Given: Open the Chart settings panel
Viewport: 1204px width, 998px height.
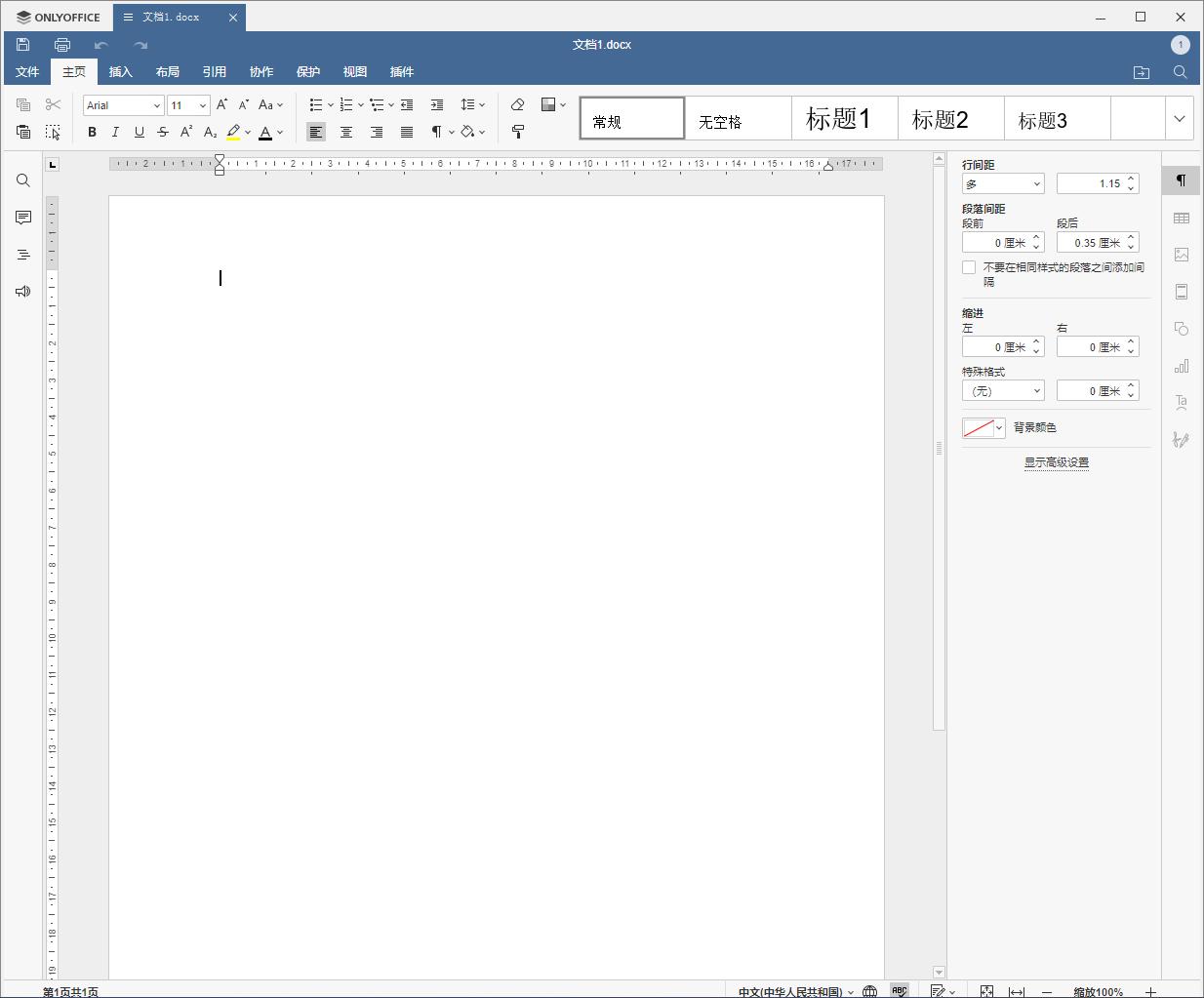Looking at the screenshot, I should coord(1182,366).
